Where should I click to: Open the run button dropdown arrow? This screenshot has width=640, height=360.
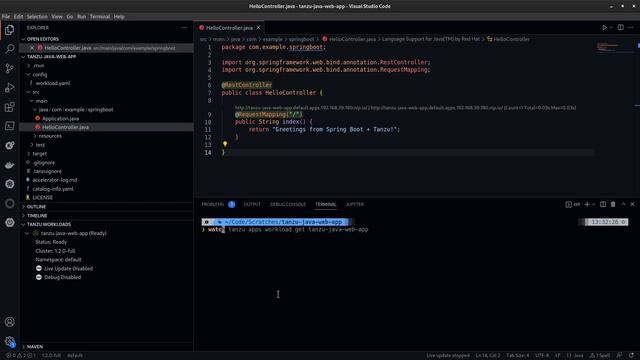pos(611,28)
